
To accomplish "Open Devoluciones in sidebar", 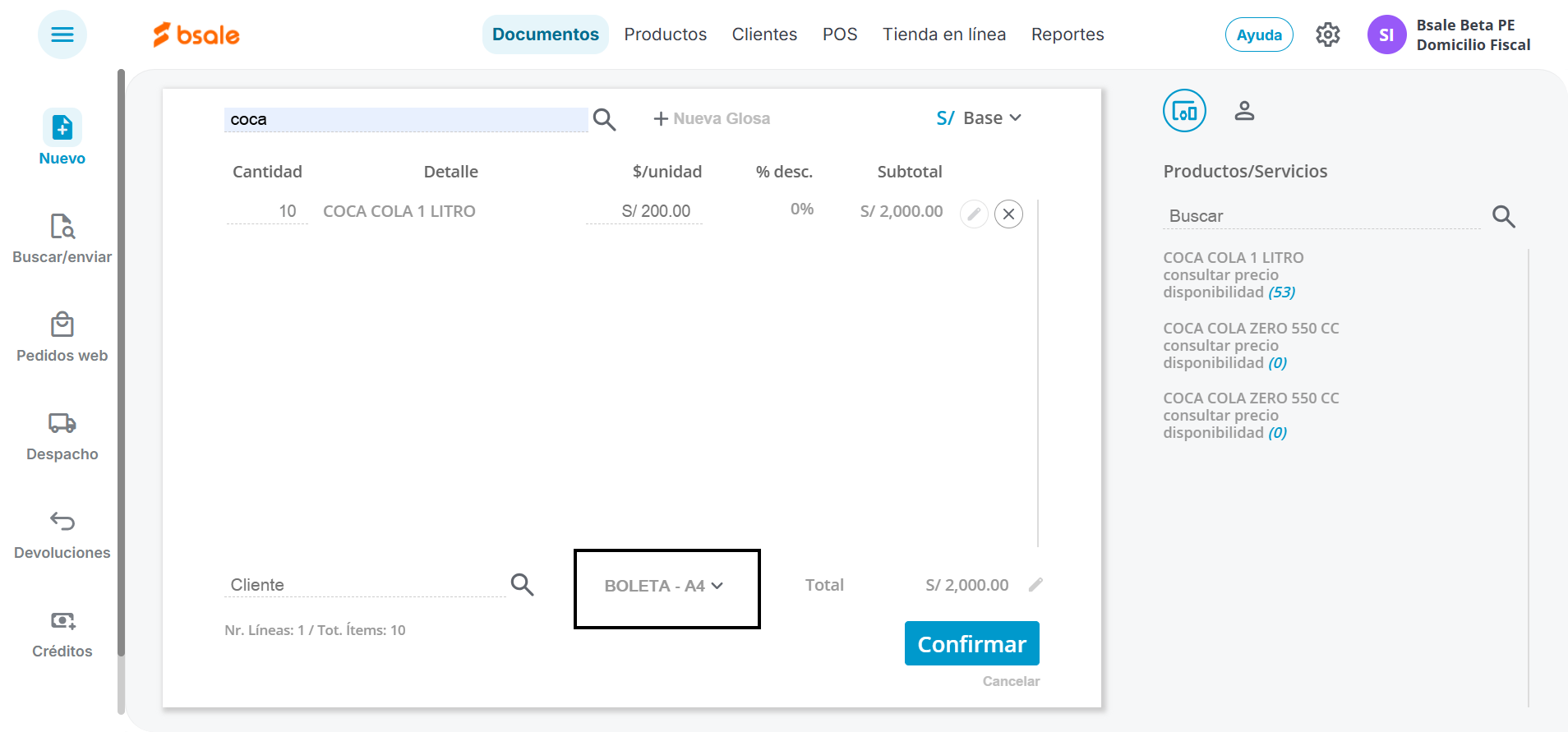I will point(62,534).
